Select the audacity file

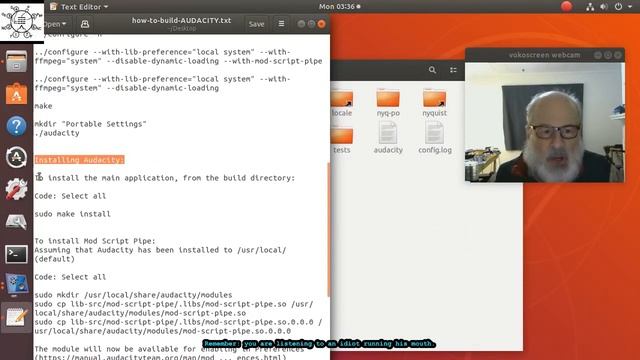pos(388,138)
